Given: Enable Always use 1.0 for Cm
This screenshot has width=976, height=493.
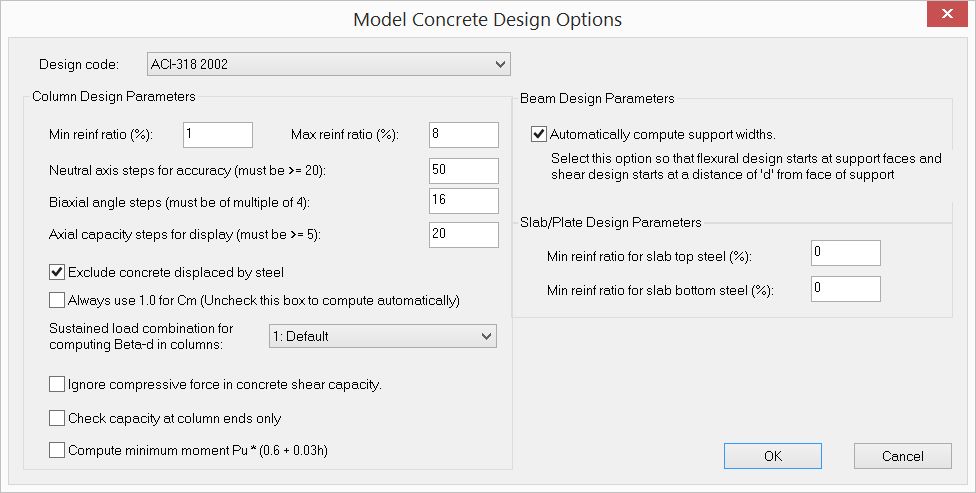Looking at the screenshot, I should [x=57, y=299].
